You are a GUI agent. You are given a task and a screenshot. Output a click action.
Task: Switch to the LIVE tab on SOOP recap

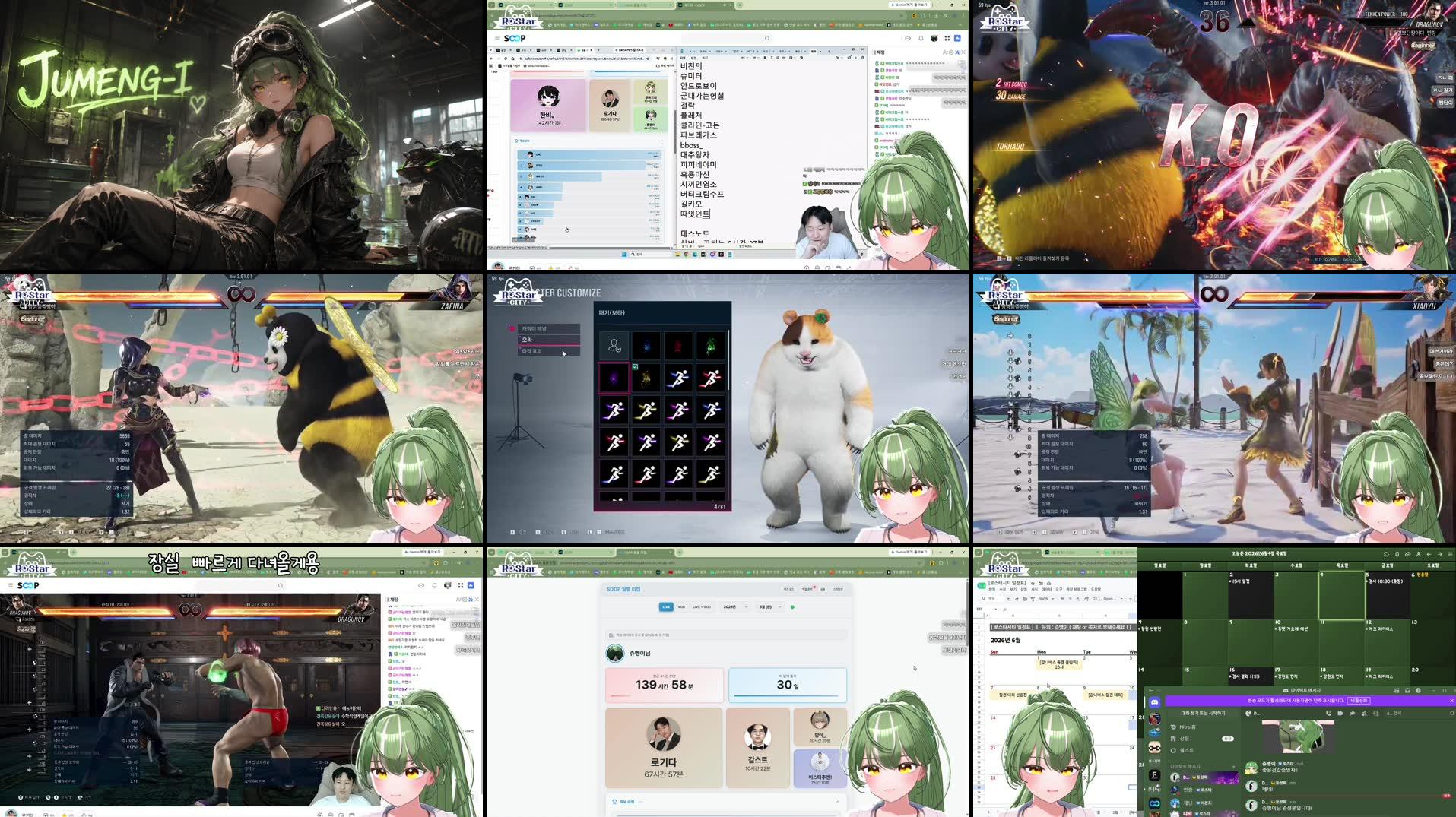(x=666, y=606)
